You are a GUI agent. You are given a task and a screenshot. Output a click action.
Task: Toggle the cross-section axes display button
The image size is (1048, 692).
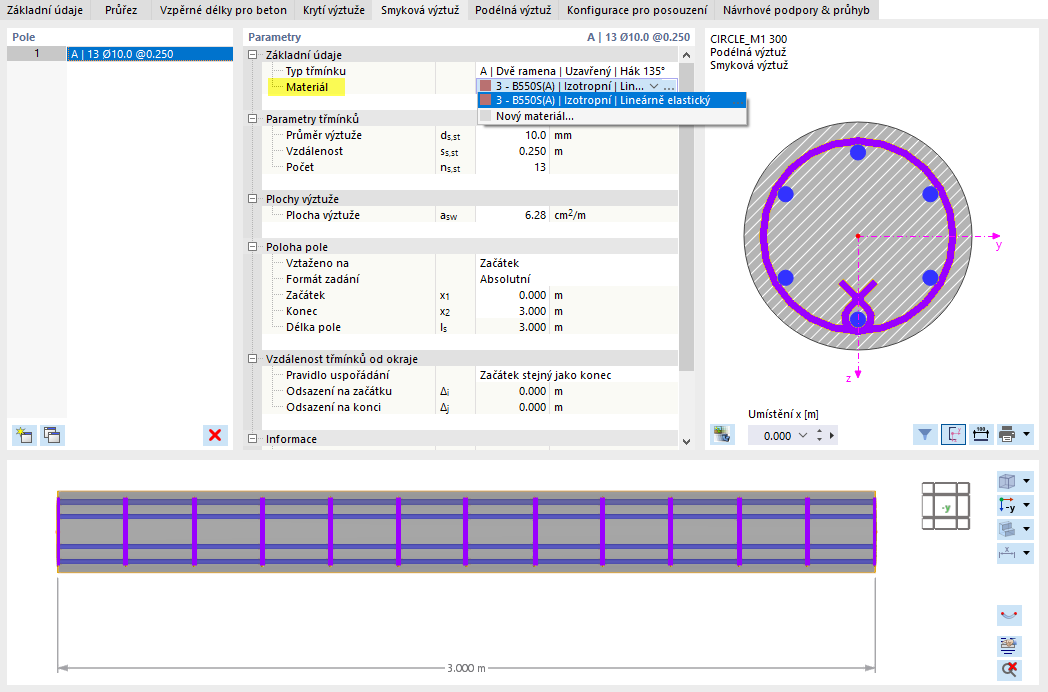pos(953,435)
